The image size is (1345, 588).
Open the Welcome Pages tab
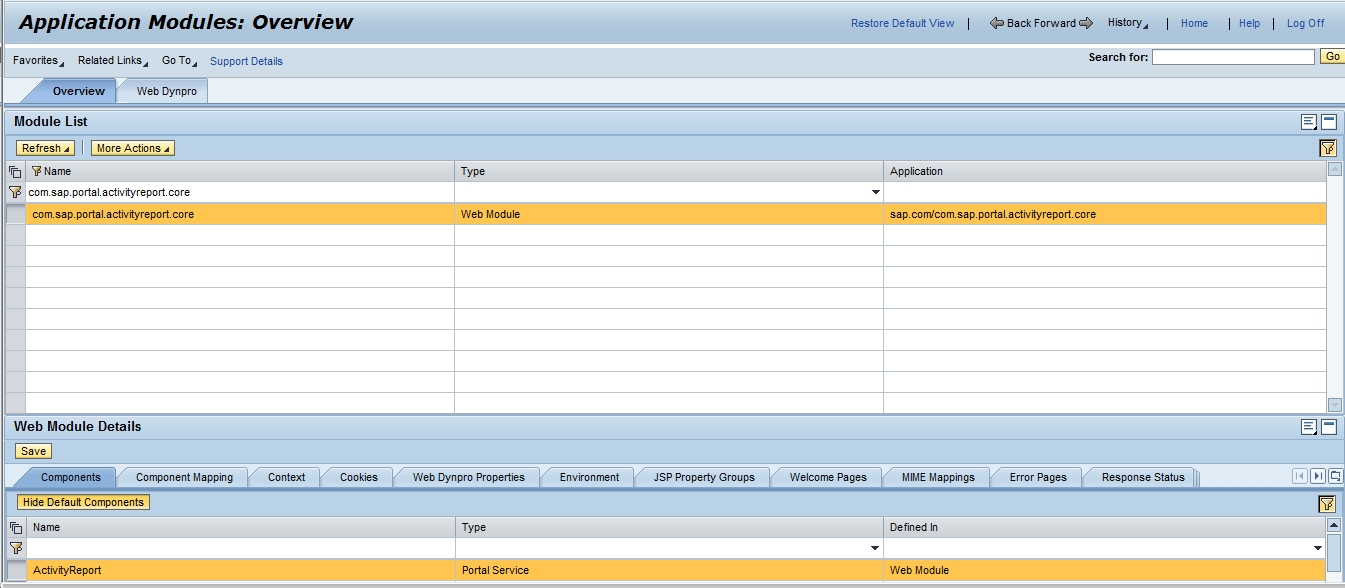828,477
